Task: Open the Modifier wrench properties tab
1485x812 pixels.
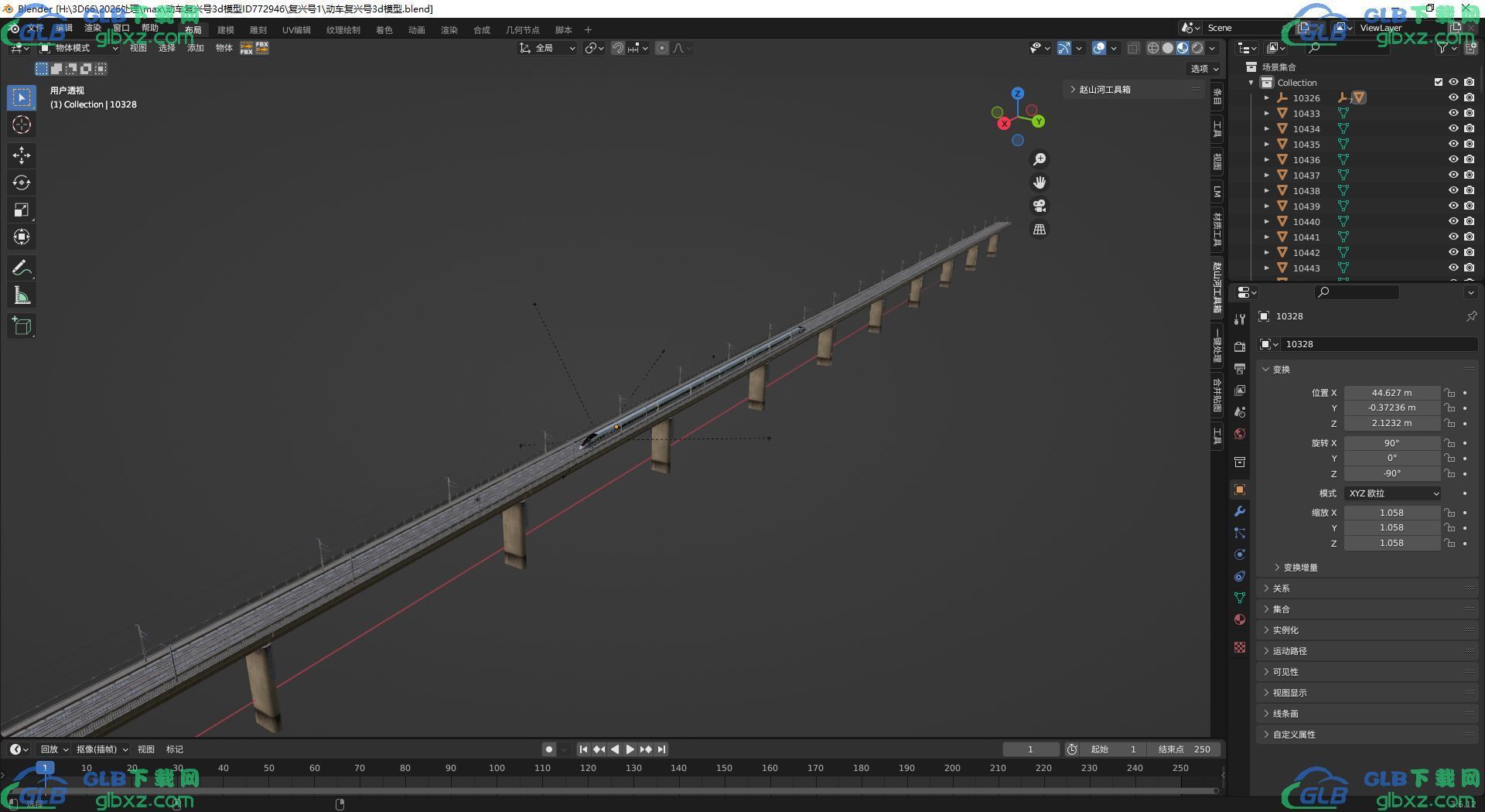Action: point(1240,511)
